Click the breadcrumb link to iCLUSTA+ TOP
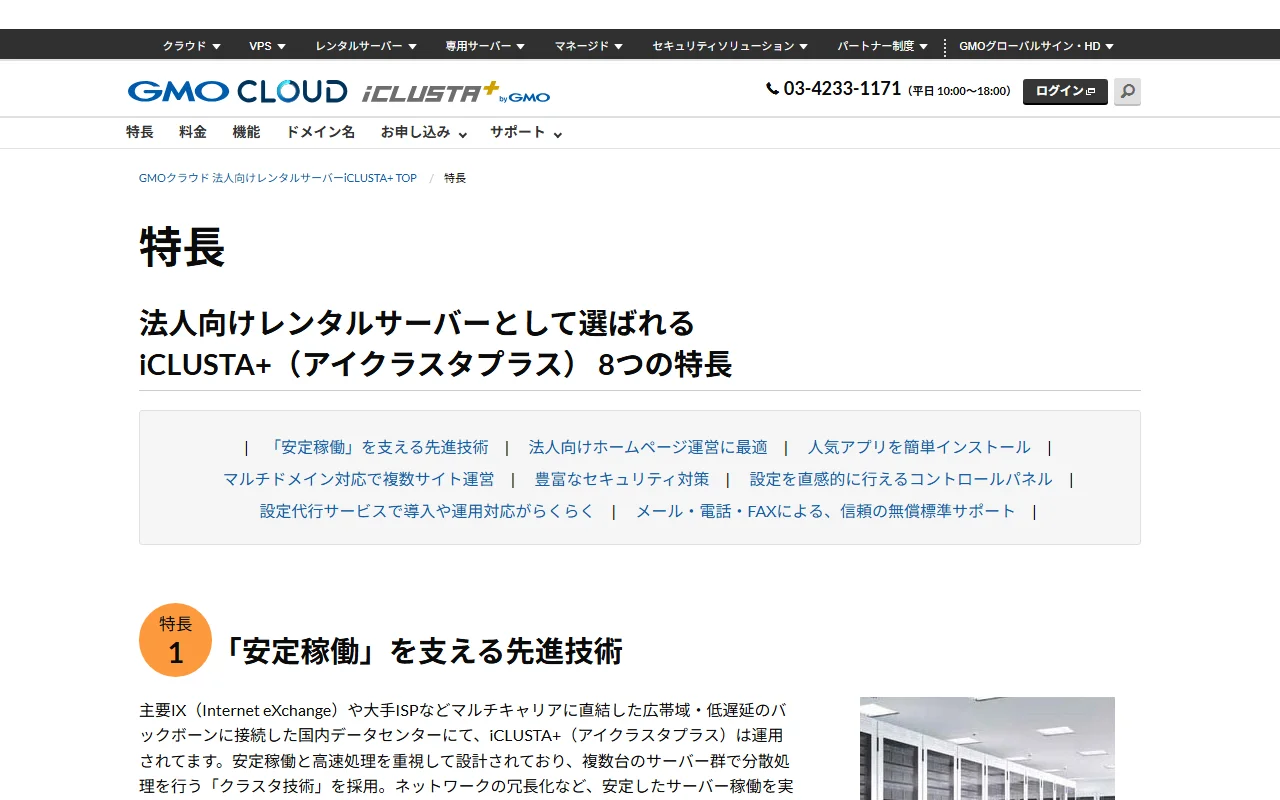Screen dimensions: 1280x800 click(x=278, y=178)
